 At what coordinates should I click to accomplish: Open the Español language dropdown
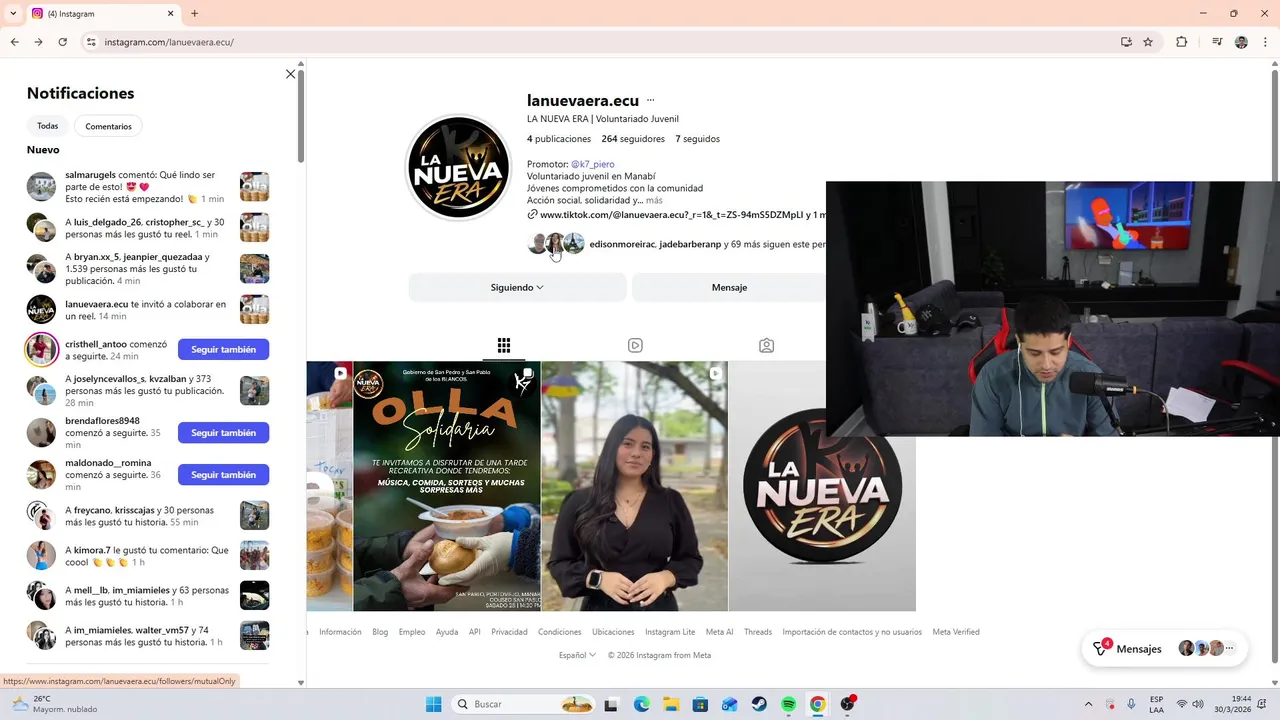point(577,655)
